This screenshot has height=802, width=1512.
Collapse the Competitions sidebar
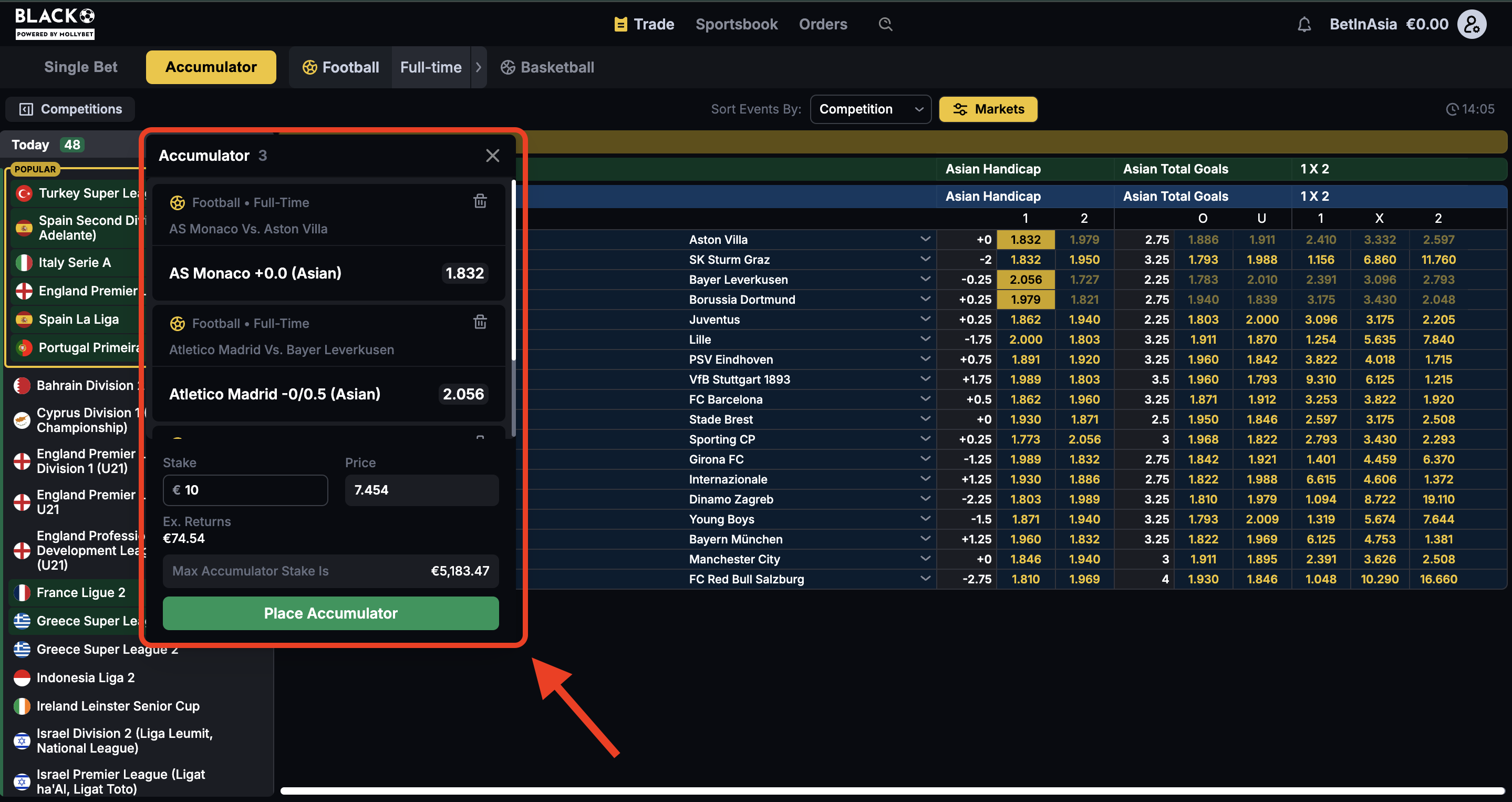[x=70, y=109]
